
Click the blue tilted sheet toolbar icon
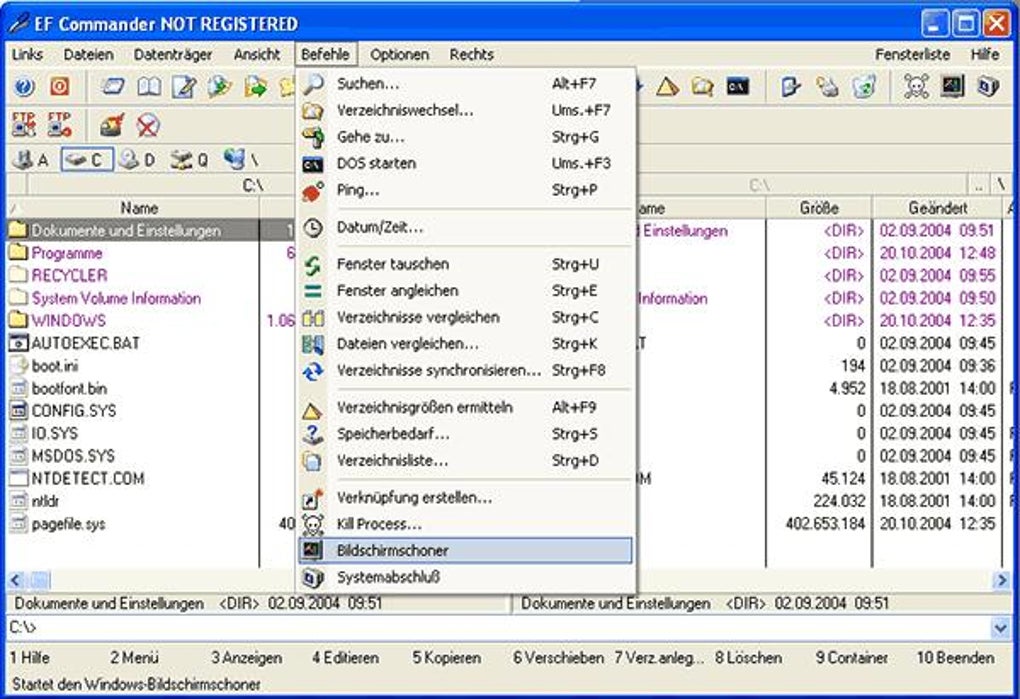pyautogui.click(x=113, y=86)
